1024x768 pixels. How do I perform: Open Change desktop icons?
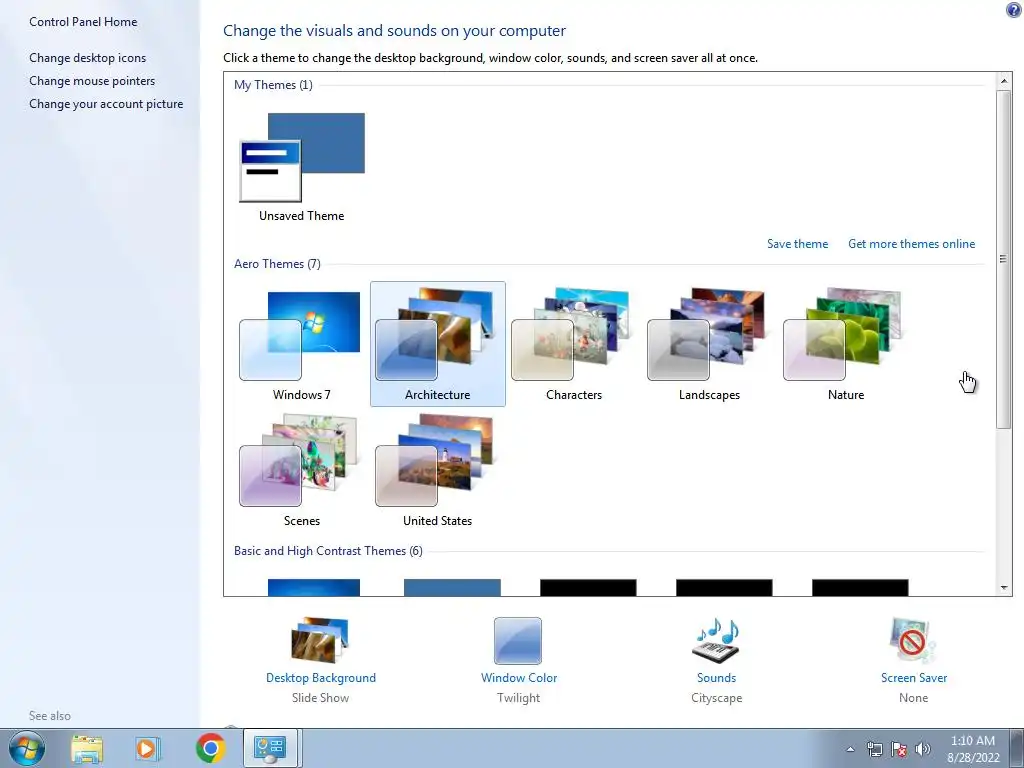(x=88, y=57)
